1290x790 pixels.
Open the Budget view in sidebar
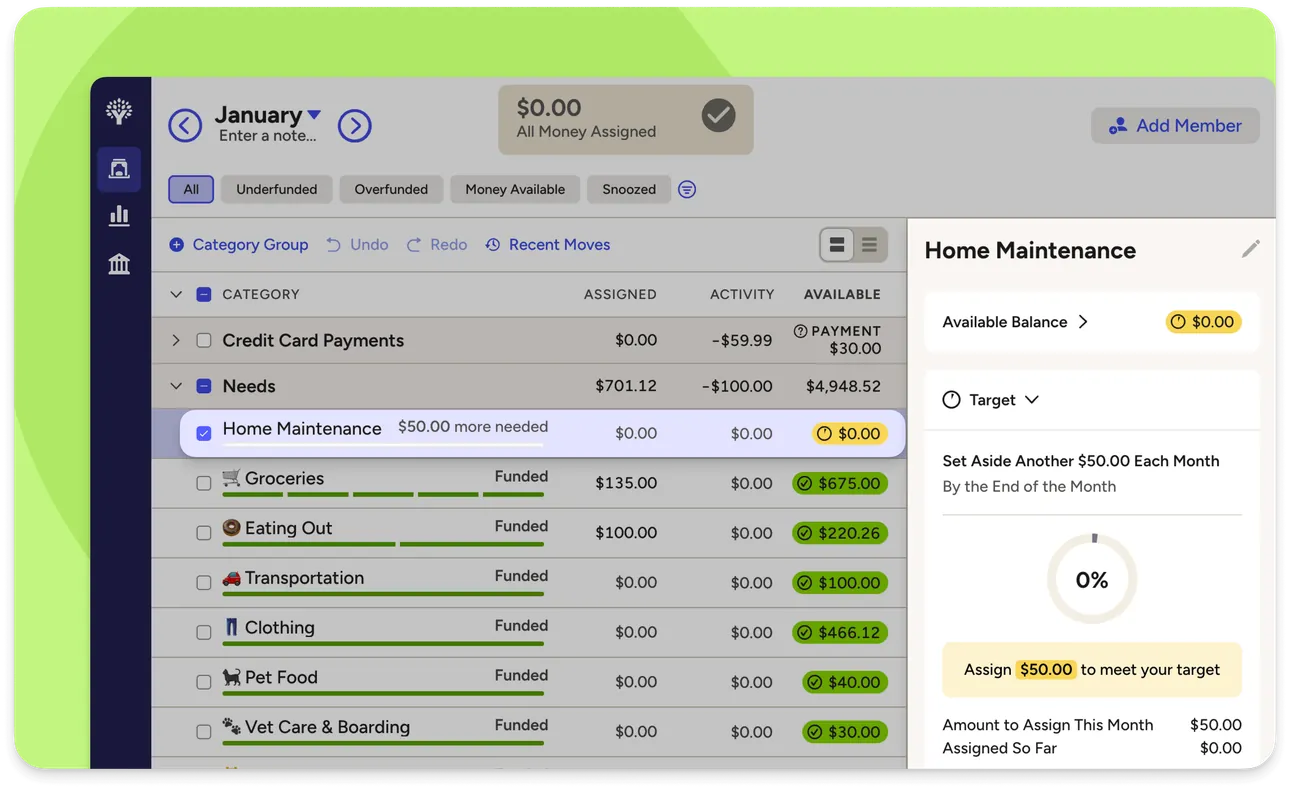[119, 169]
